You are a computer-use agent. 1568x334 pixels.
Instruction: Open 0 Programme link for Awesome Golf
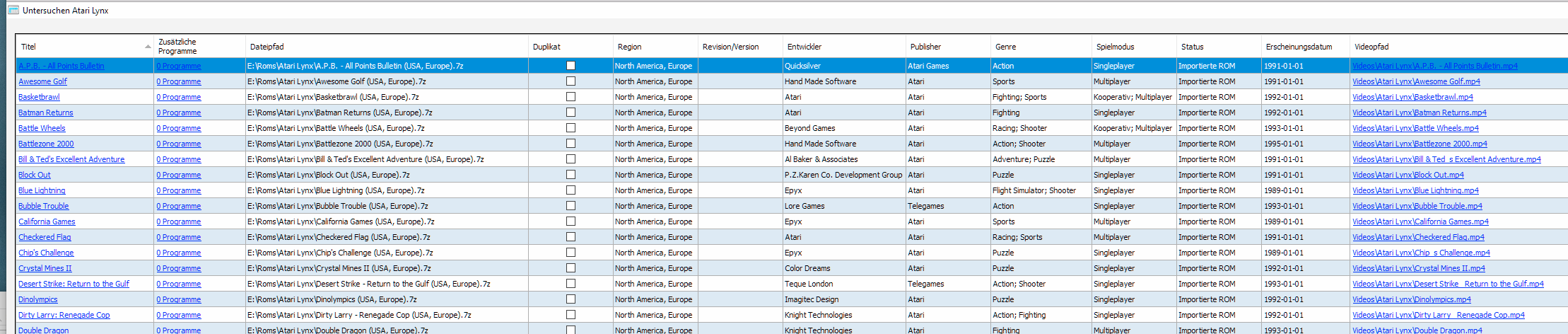click(x=179, y=81)
